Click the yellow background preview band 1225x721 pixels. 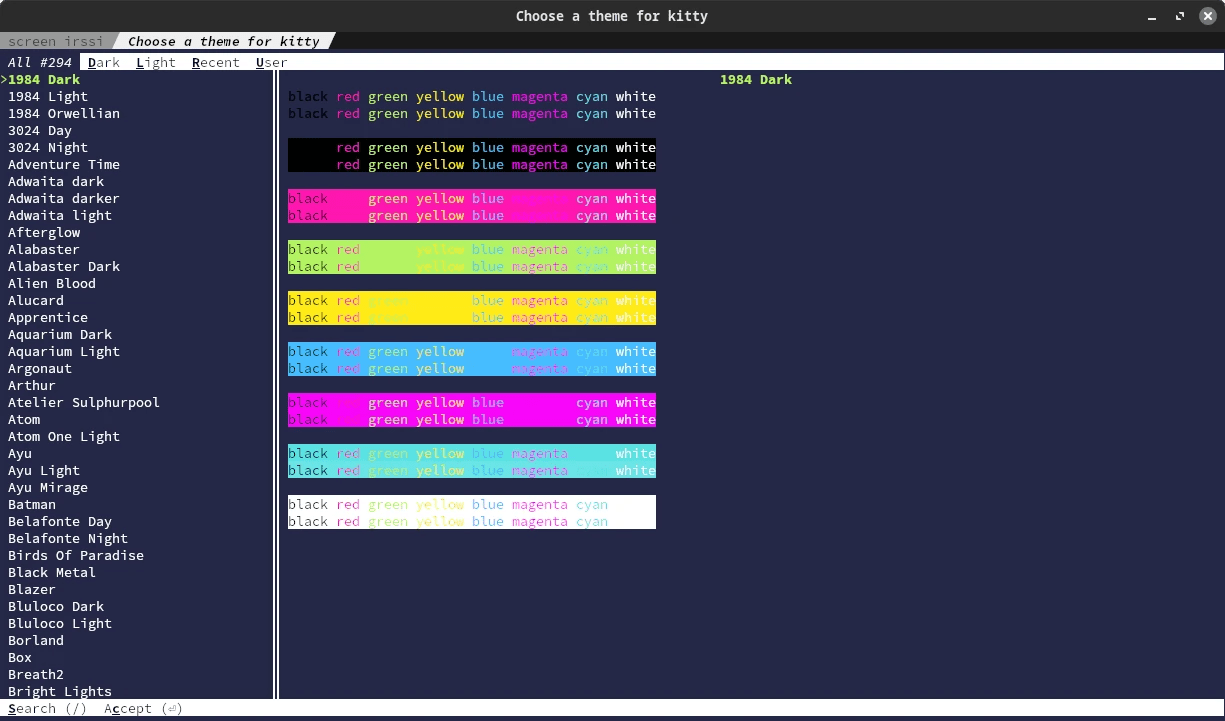[472, 308]
